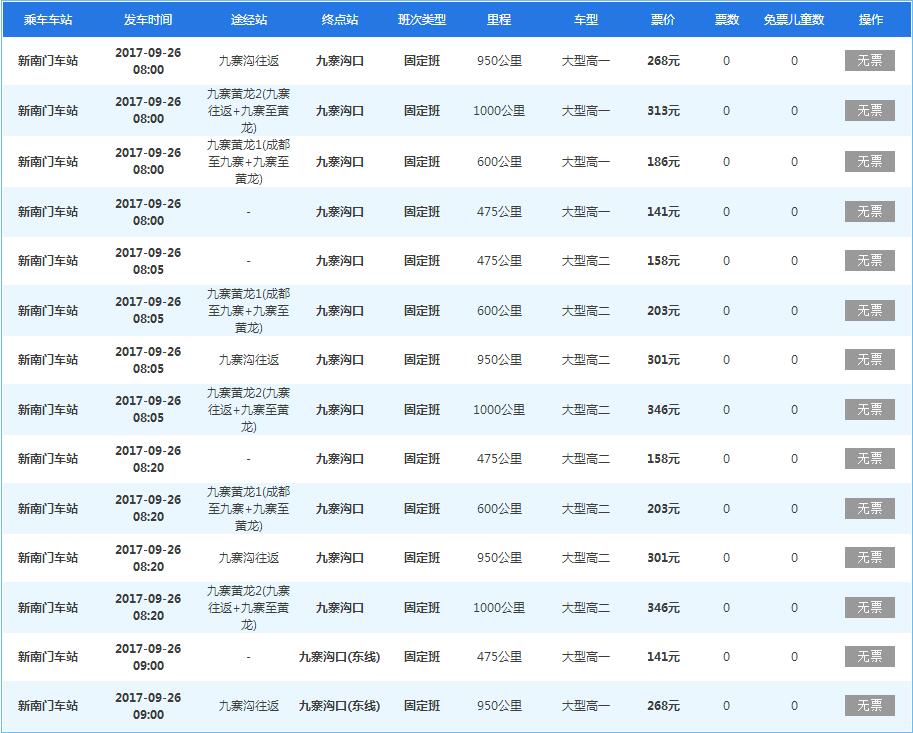Click 无票 button for 08:00 186元 trip
Image resolution: width=913 pixels, height=733 pixels.
coord(869,161)
